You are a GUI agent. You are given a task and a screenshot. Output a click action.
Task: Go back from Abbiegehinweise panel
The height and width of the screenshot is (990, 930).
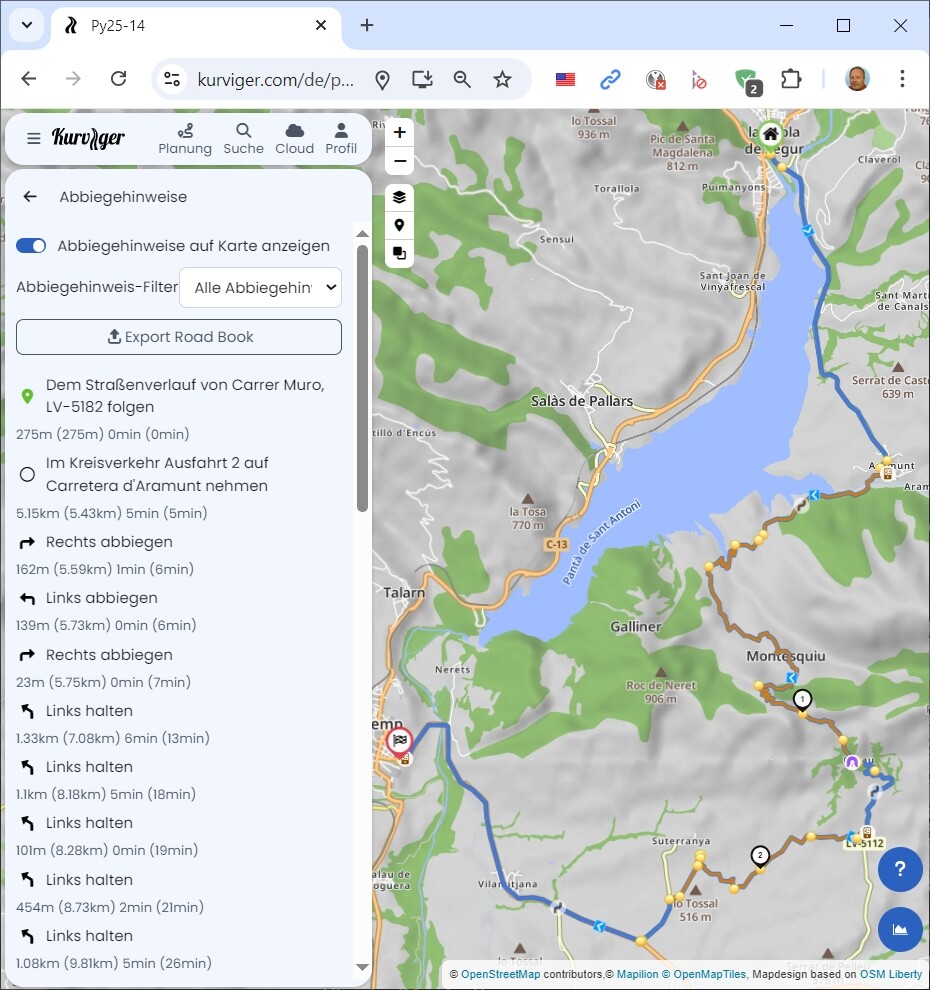[30, 197]
